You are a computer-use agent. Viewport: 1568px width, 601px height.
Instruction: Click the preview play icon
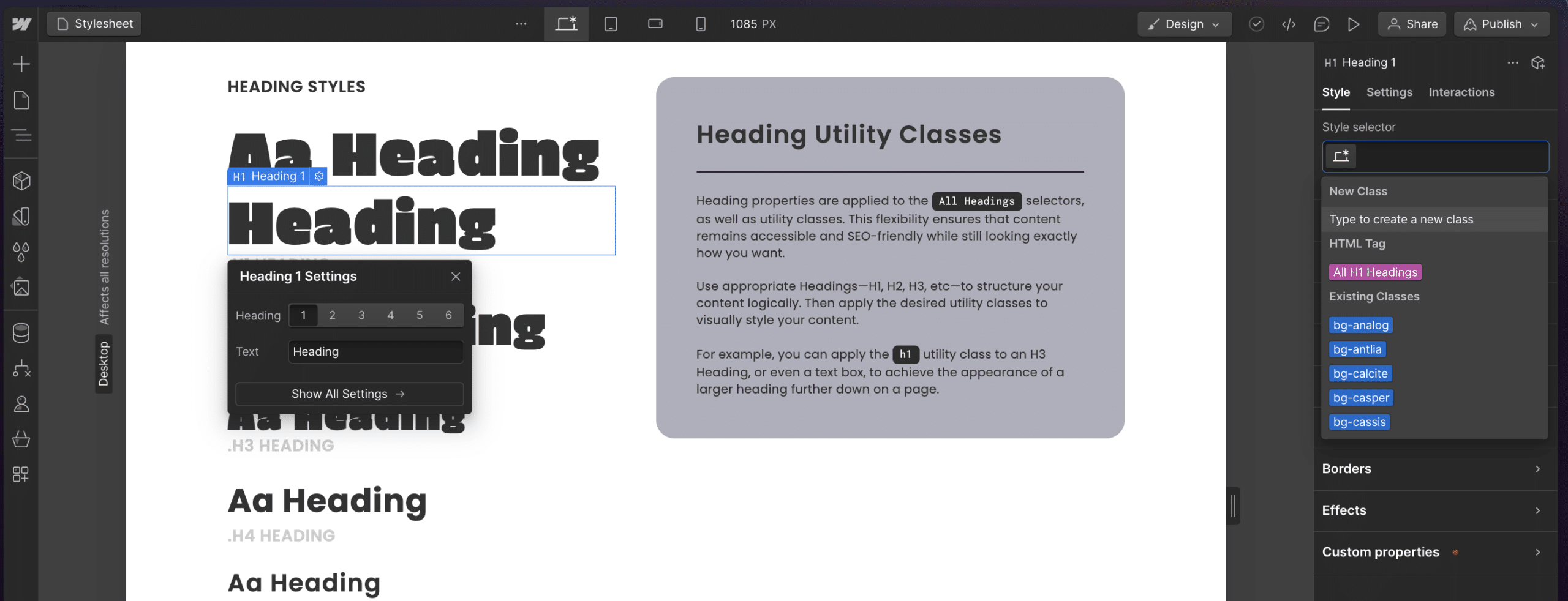[x=1354, y=24]
